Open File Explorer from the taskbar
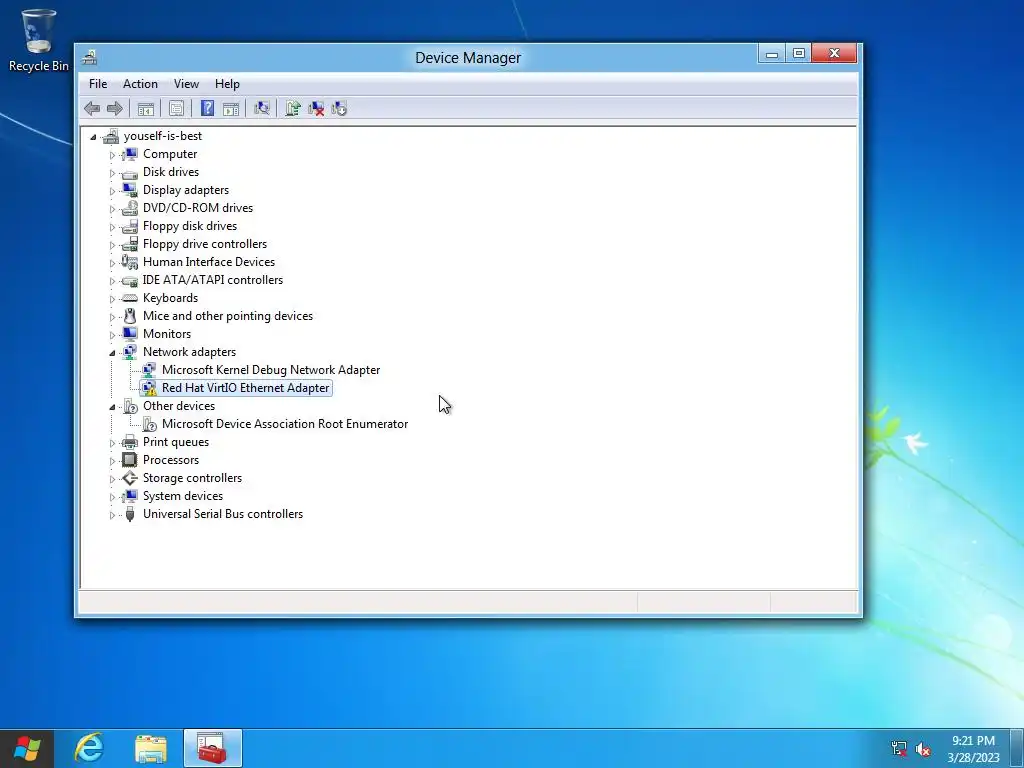Screen dimensions: 1024x768 (x=151, y=748)
